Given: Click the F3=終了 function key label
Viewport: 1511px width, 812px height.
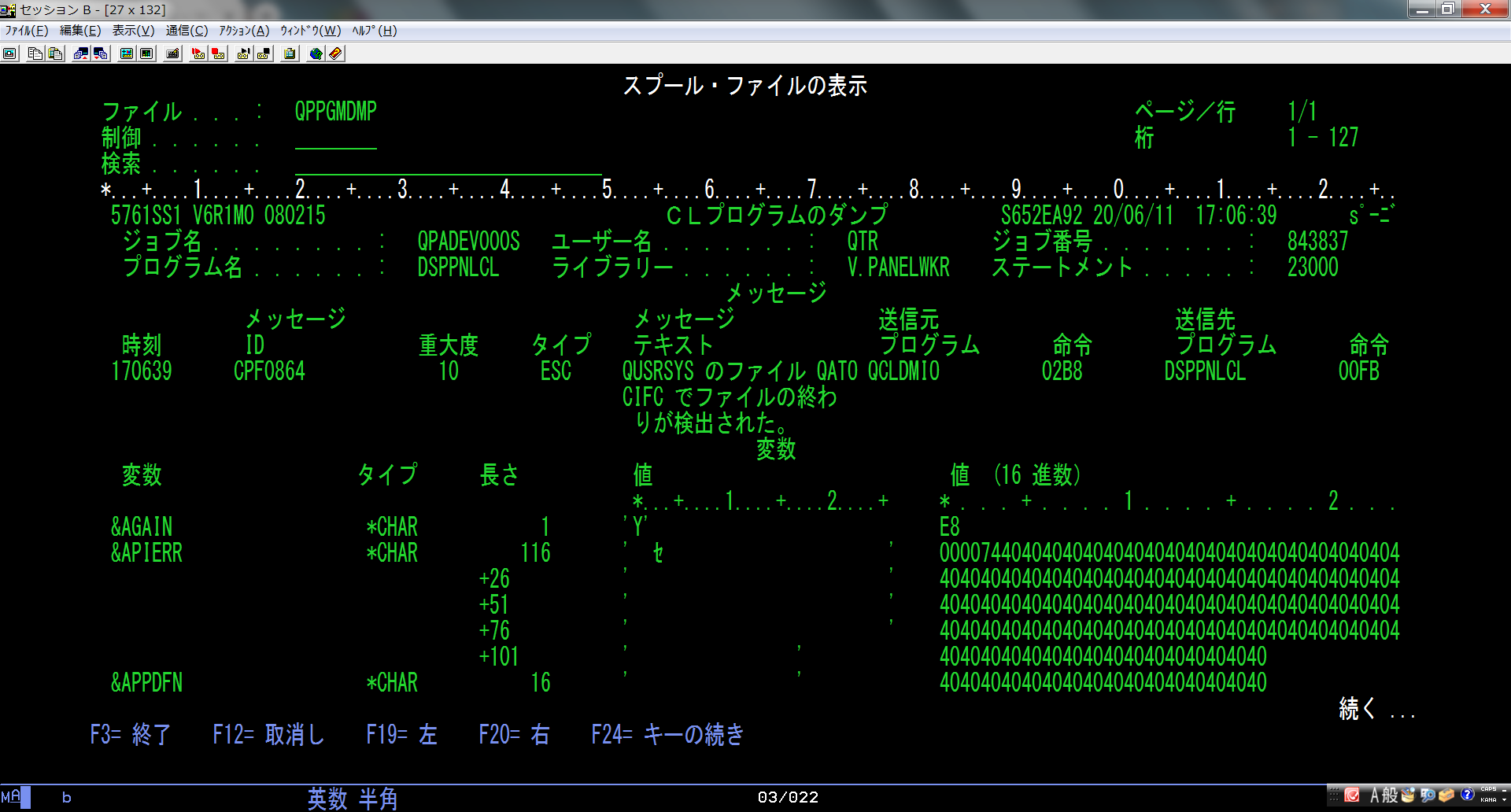Looking at the screenshot, I should click(x=130, y=734).
